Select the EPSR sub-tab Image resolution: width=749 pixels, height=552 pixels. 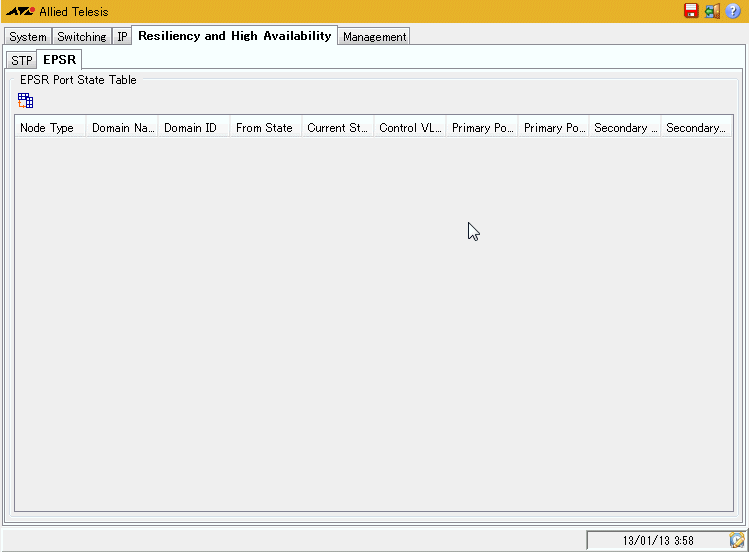pos(59,60)
